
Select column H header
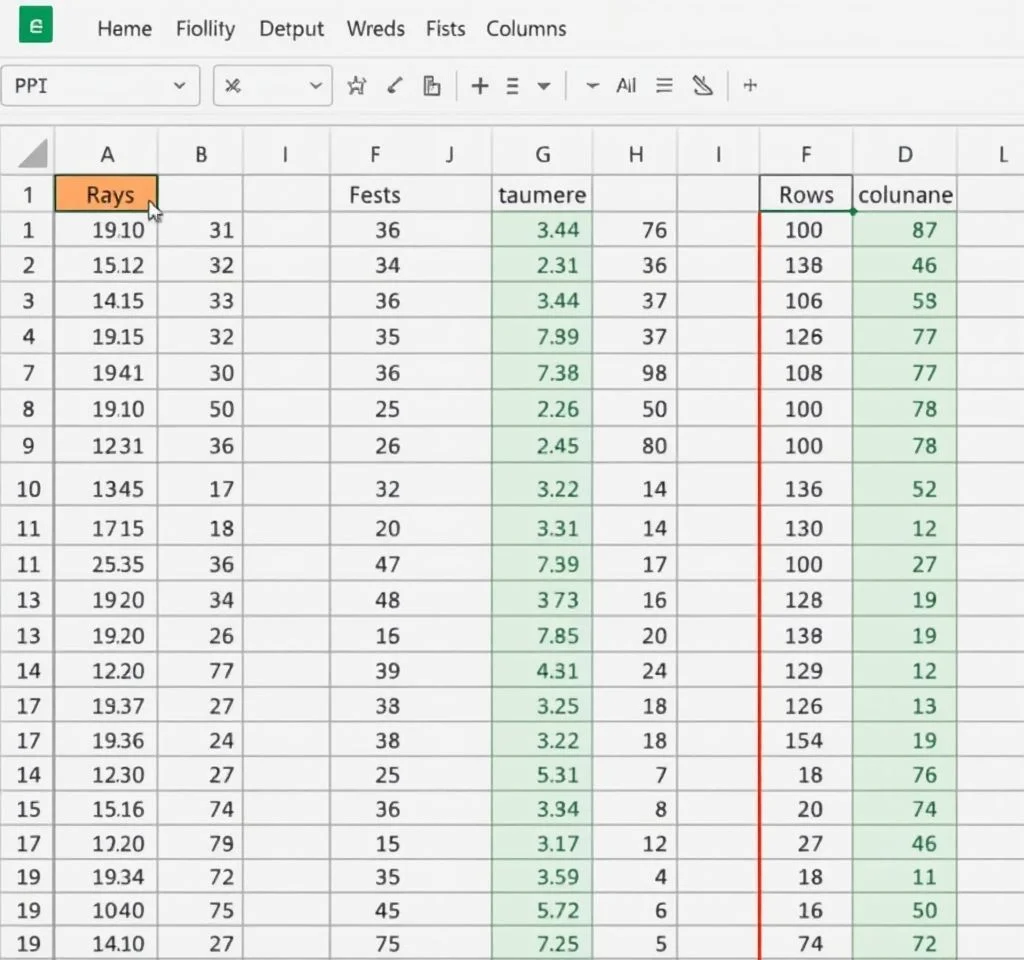tap(635, 154)
